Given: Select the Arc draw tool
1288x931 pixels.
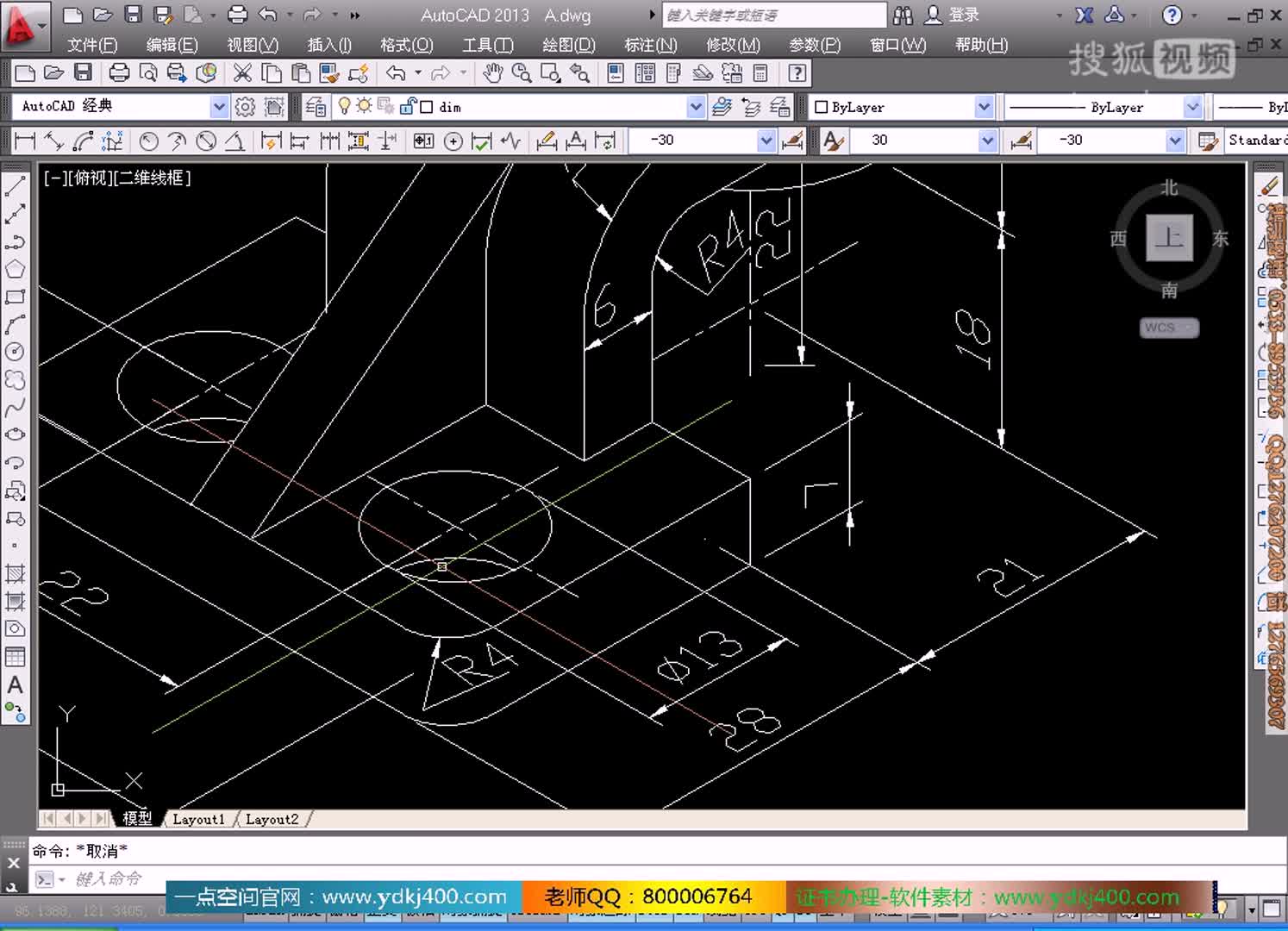Looking at the screenshot, I should coord(15,324).
